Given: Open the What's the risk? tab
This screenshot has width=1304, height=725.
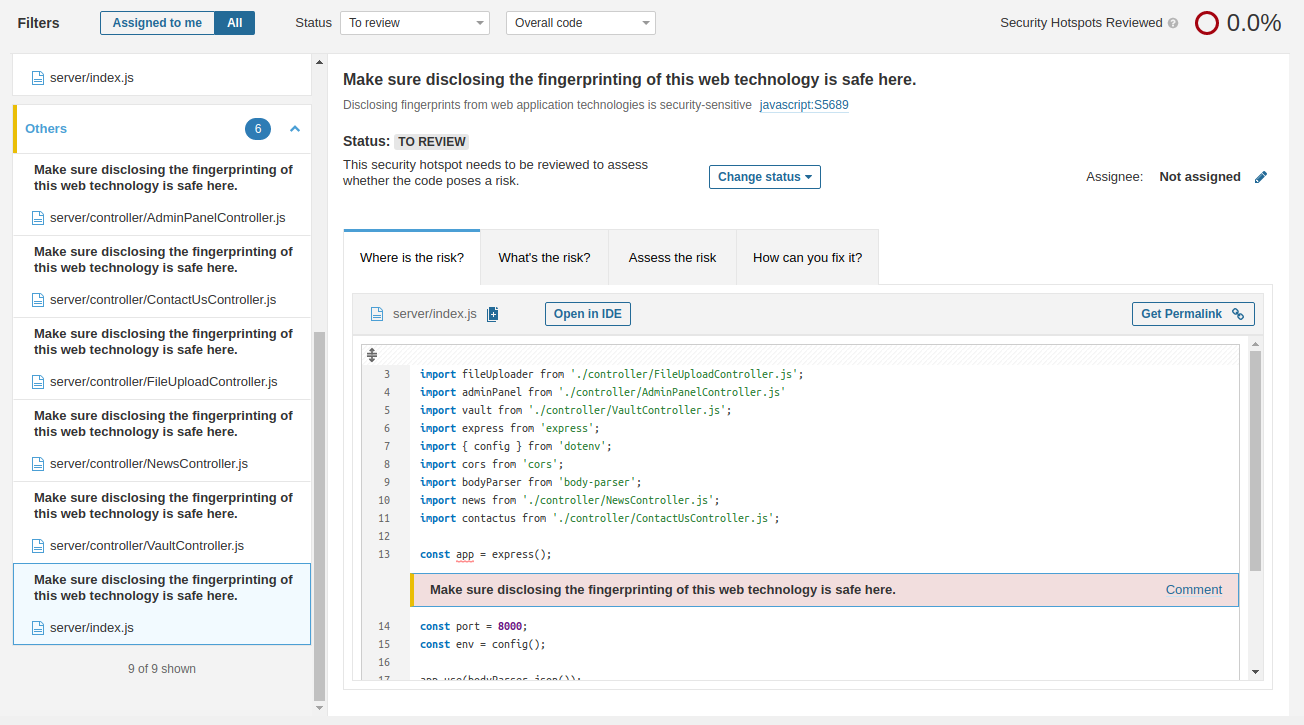Looking at the screenshot, I should click(544, 257).
